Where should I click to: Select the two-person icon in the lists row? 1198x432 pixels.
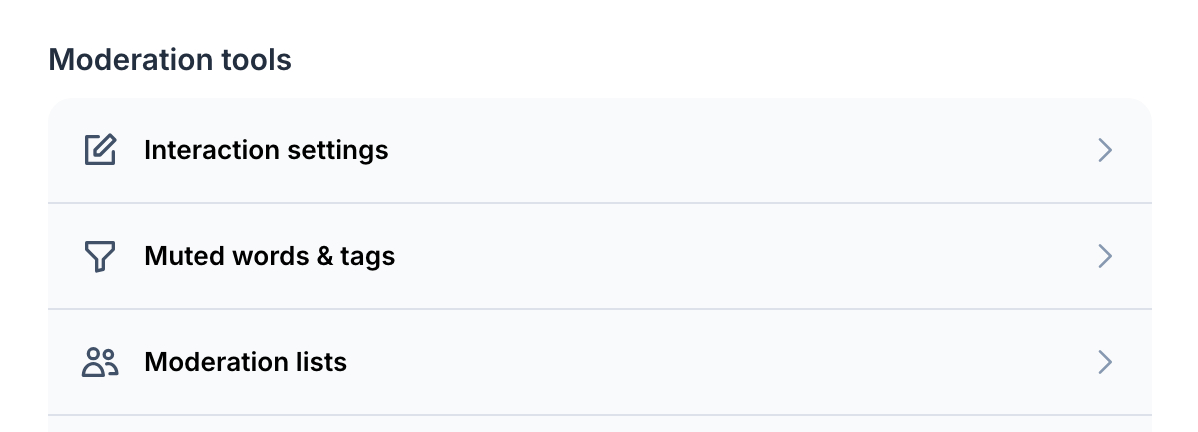pyautogui.click(x=100, y=362)
